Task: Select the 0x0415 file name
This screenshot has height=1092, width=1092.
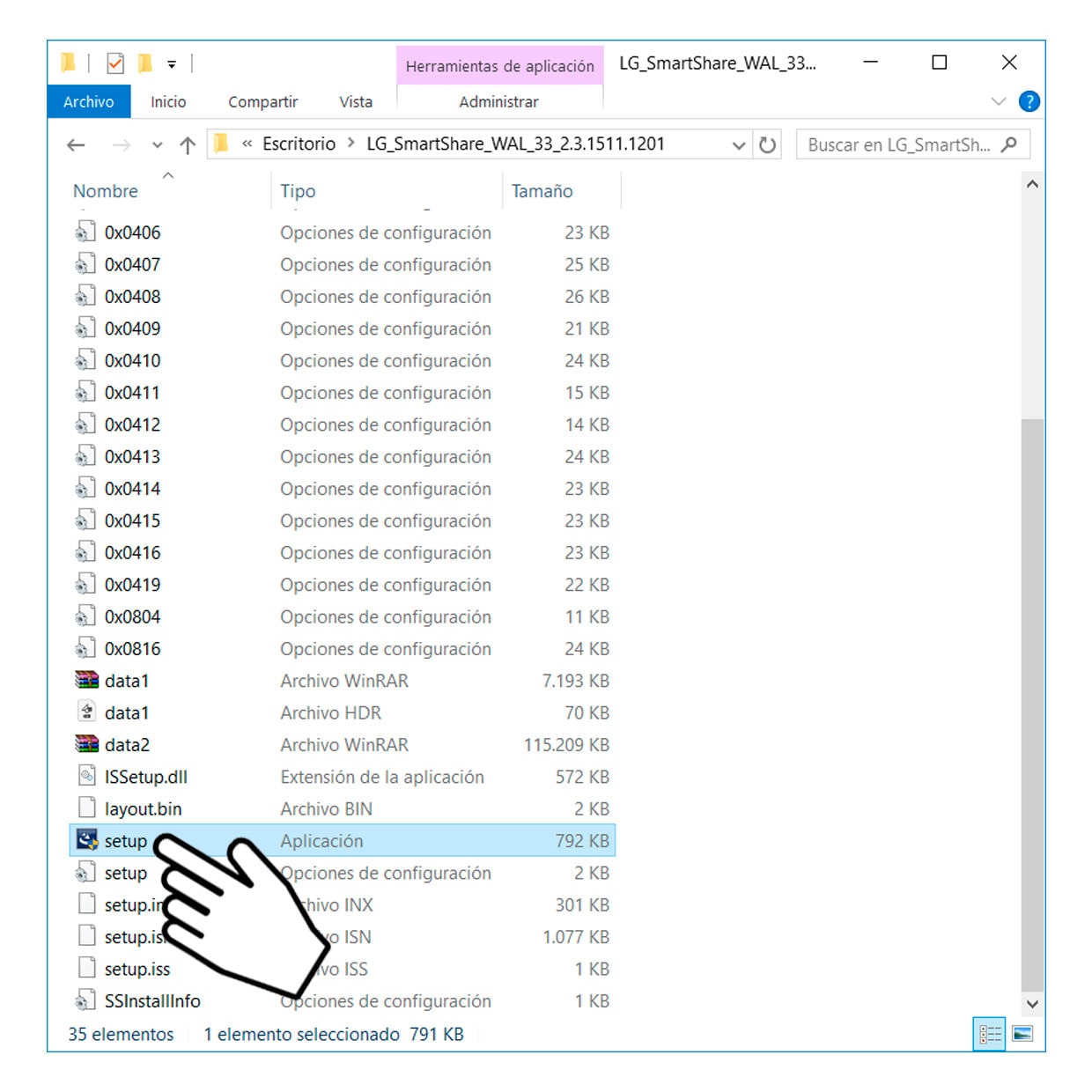Action: (x=132, y=520)
